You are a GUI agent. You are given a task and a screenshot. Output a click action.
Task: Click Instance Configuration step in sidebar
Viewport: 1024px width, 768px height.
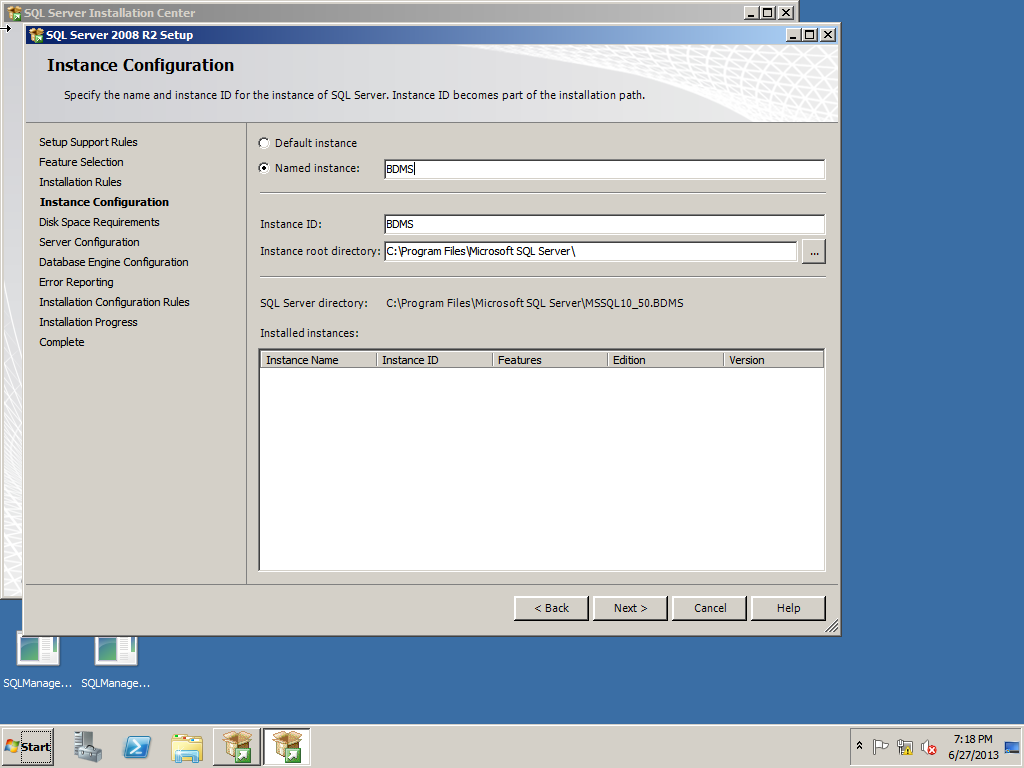pyautogui.click(x=104, y=202)
